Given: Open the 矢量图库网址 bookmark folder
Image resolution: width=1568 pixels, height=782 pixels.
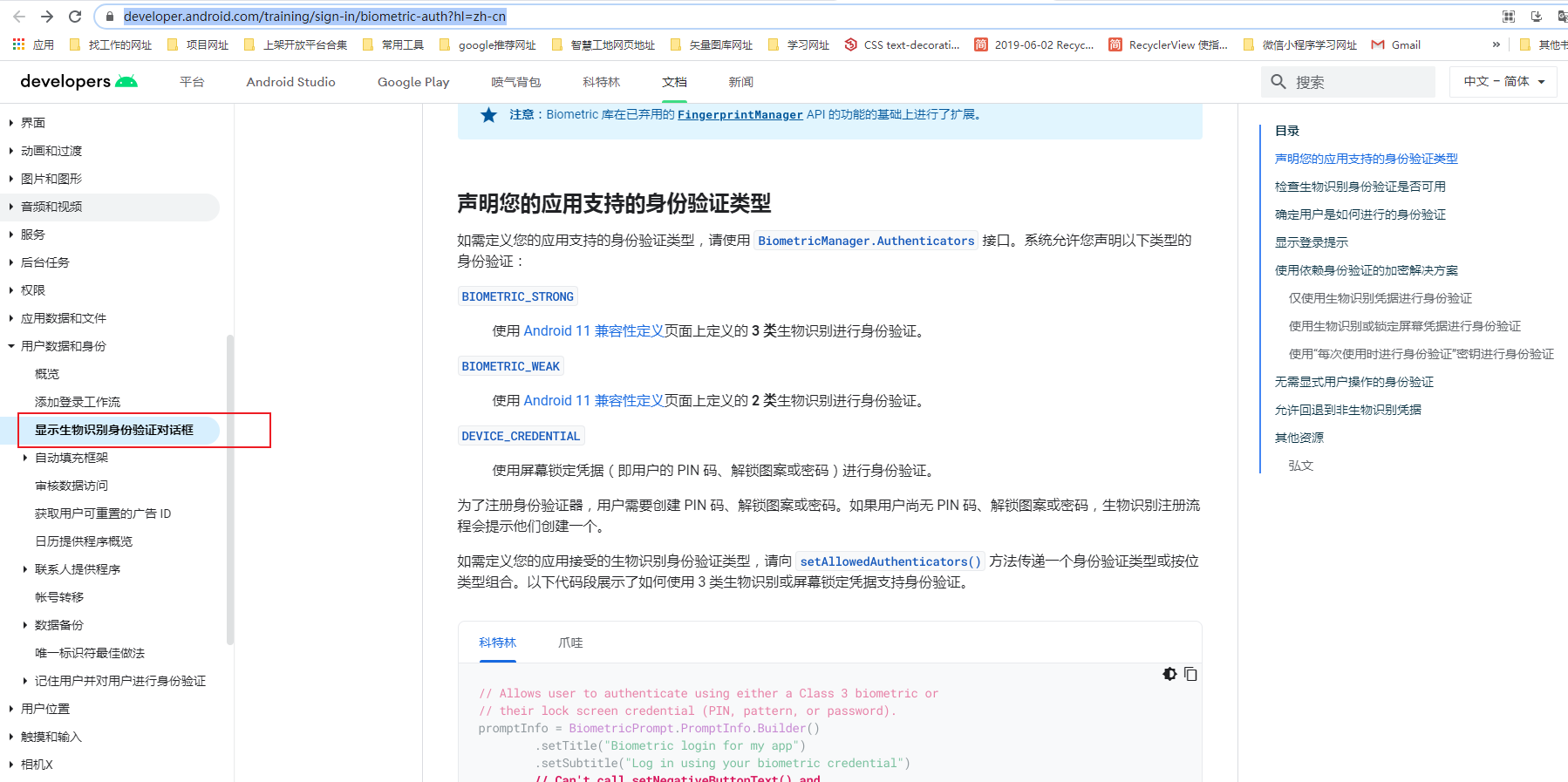Looking at the screenshot, I should (712, 44).
